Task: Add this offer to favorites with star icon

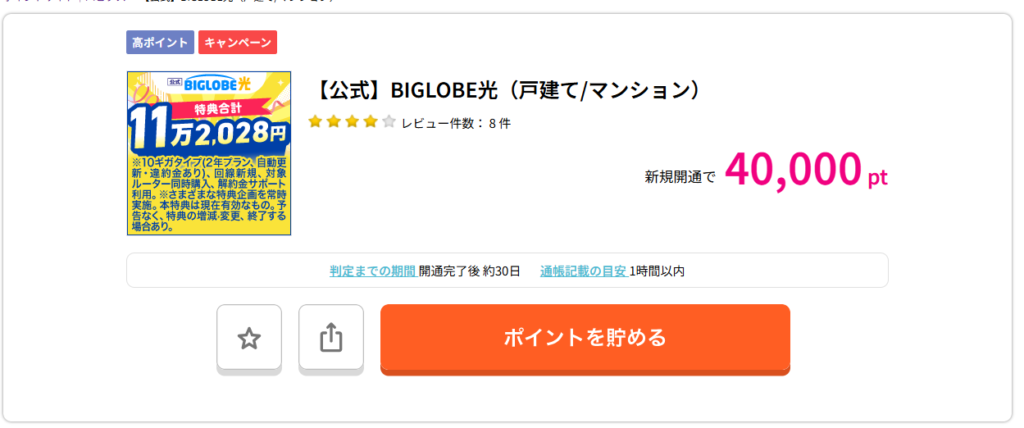Action: click(249, 338)
